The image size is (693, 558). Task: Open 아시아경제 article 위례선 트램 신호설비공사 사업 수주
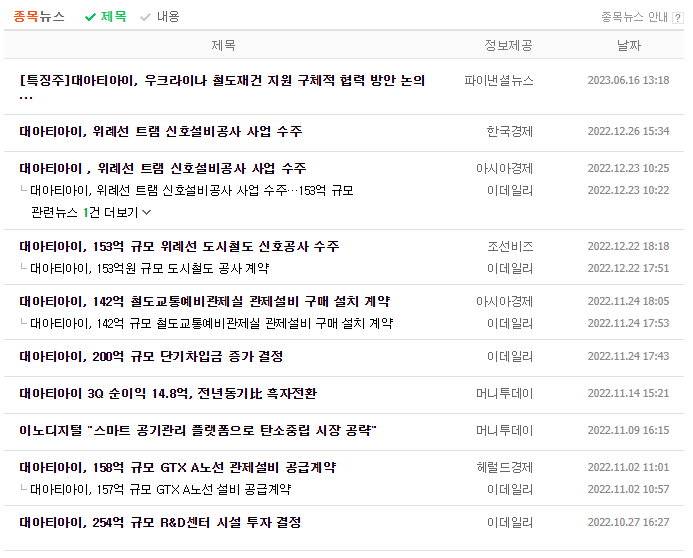coord(163,168)
